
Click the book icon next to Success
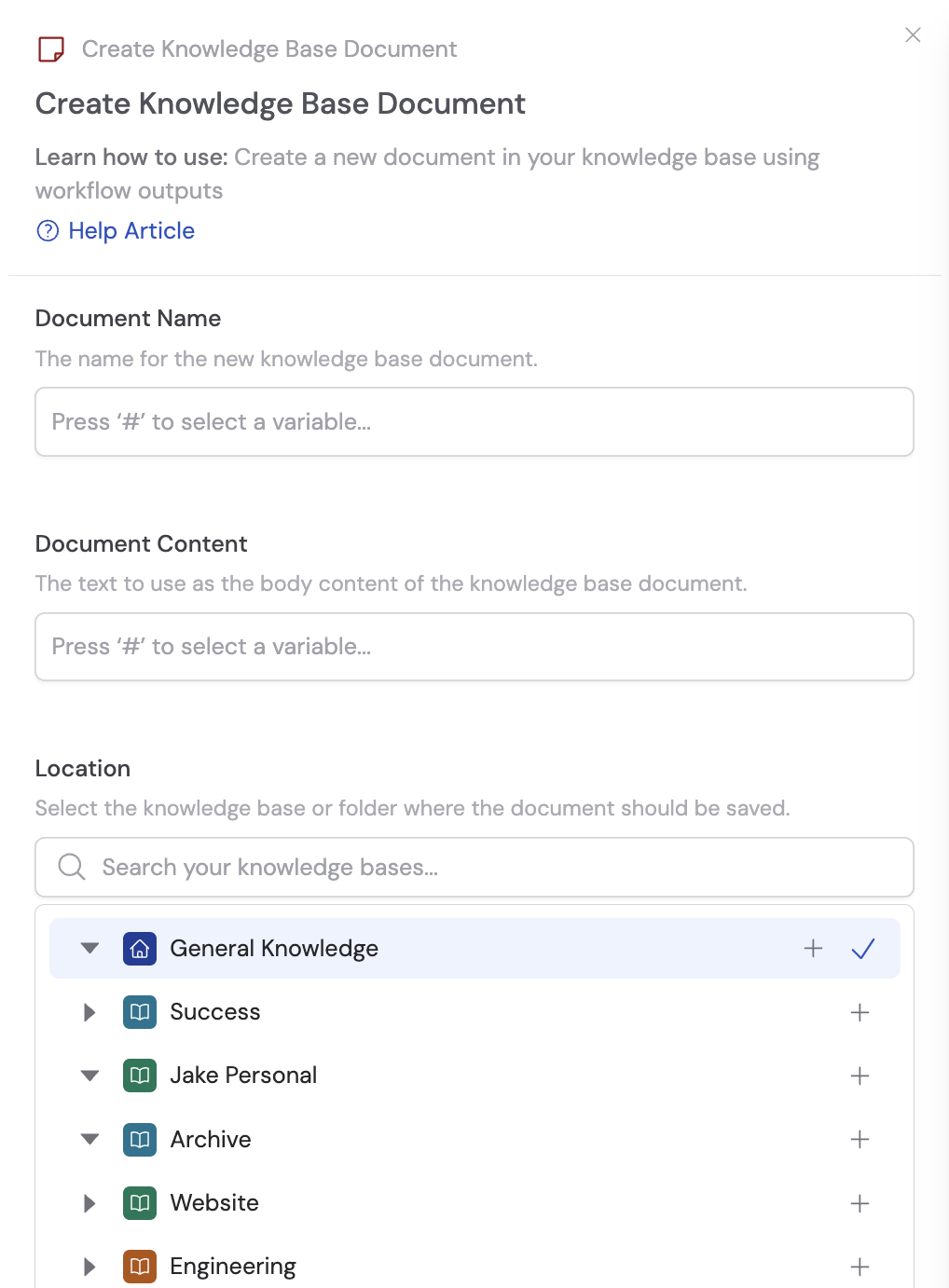coord(139,1012)
